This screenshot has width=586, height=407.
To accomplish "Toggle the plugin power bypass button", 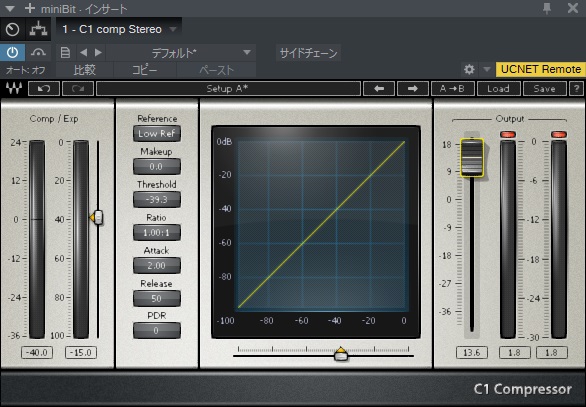I will pyautogui.click(x=12, y=53).
